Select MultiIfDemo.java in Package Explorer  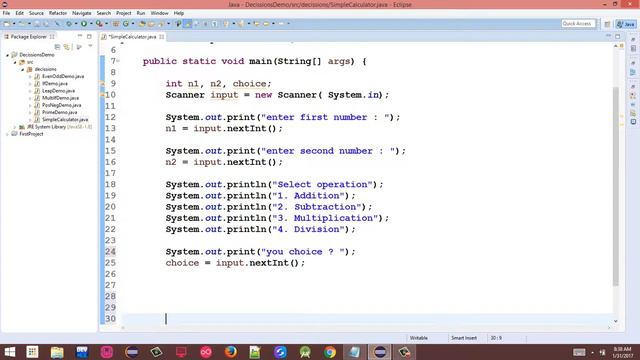point(60,98)
